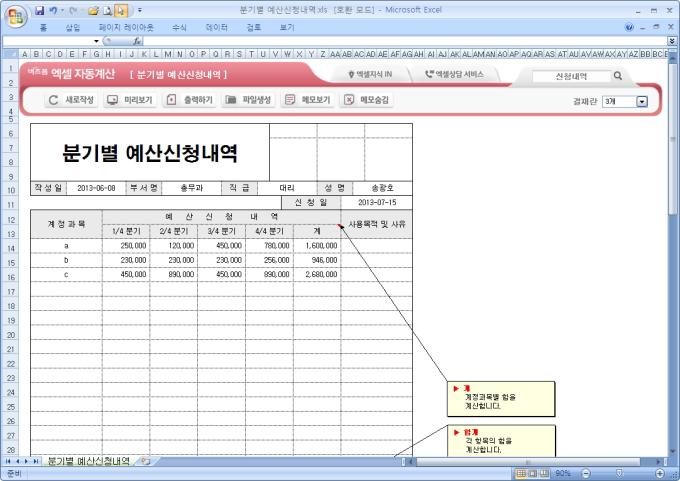Switch to the 데이터 tab
The width and height of the screenshot is (680, 481).
216,28
